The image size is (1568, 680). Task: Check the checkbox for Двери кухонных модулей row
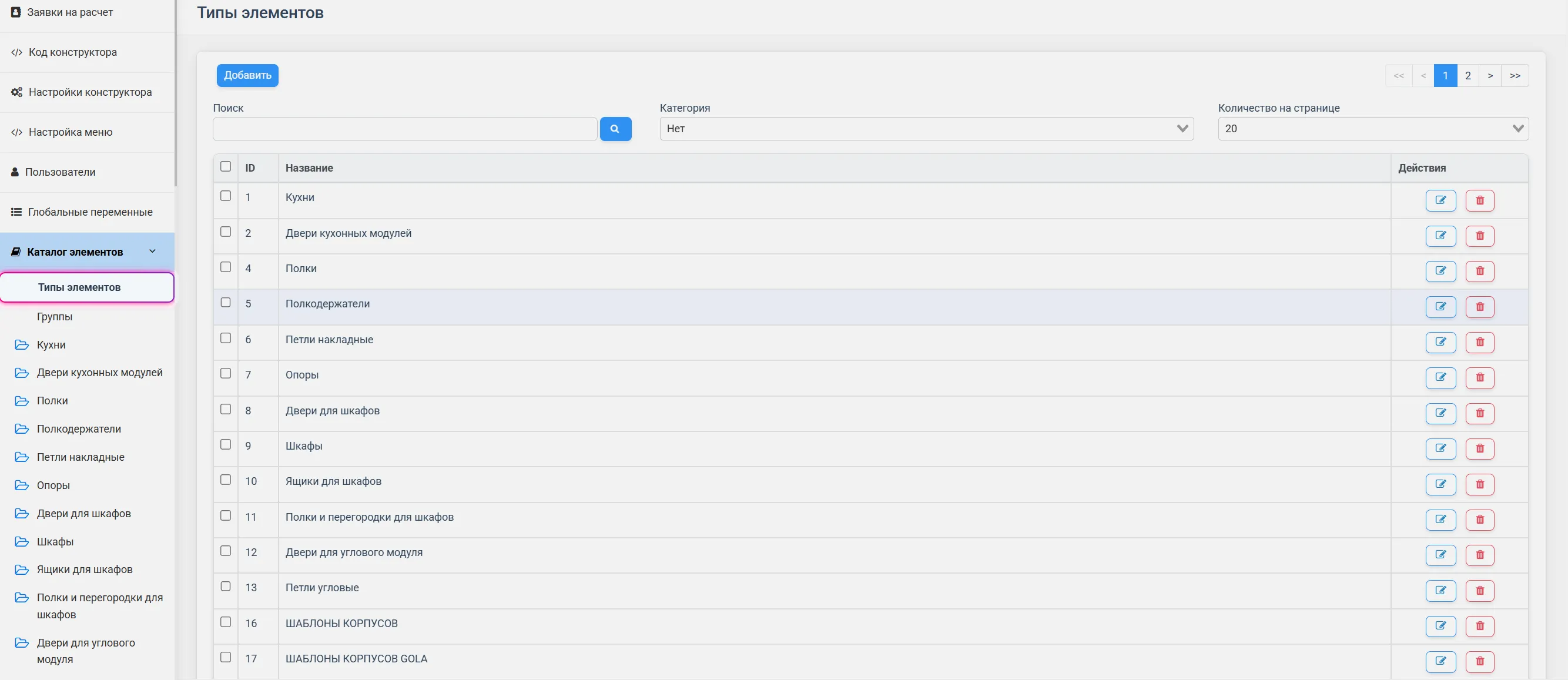click(x=226, y=232)
